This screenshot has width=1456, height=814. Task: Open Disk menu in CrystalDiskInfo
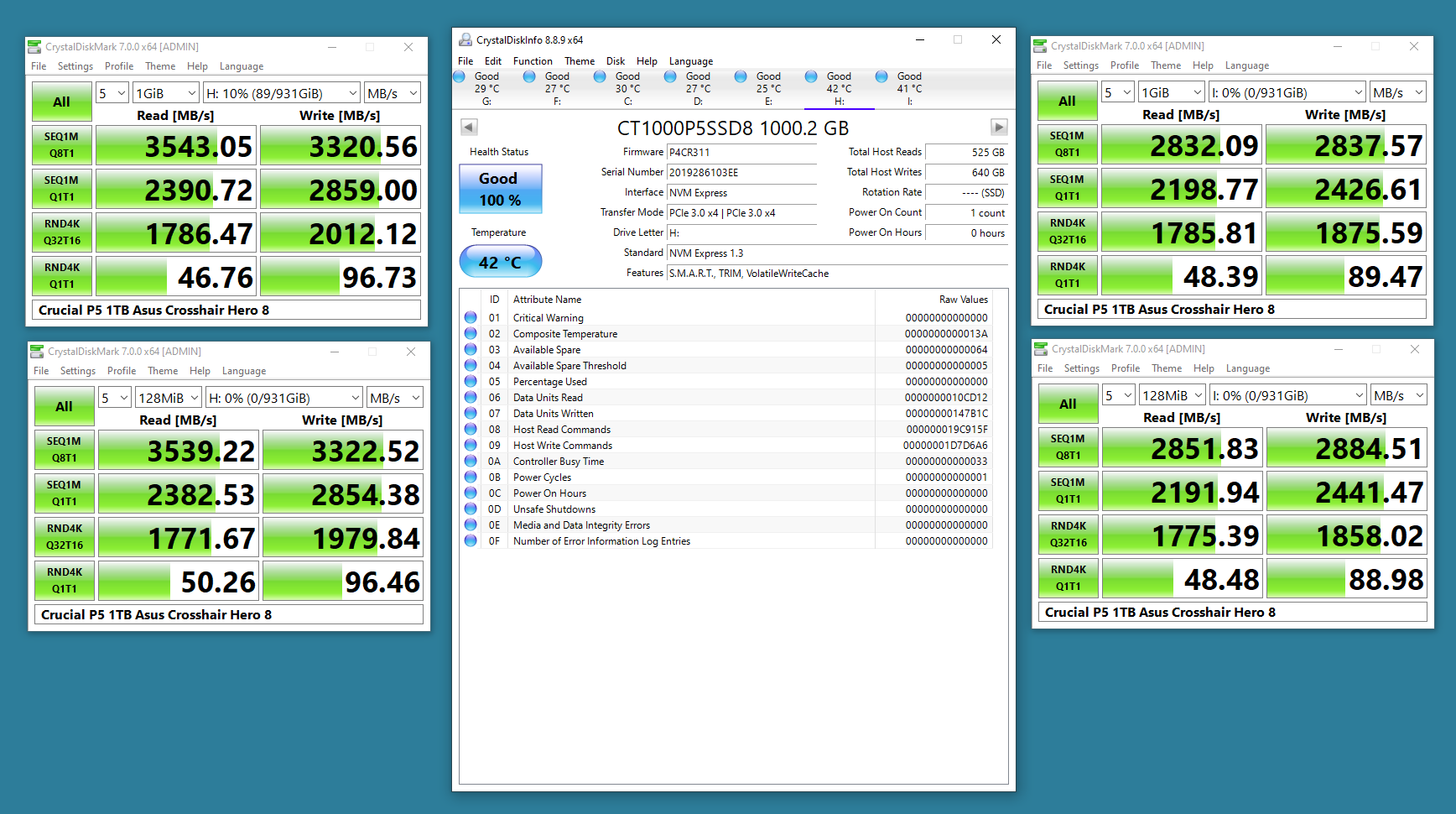click(x=616, y=61)
